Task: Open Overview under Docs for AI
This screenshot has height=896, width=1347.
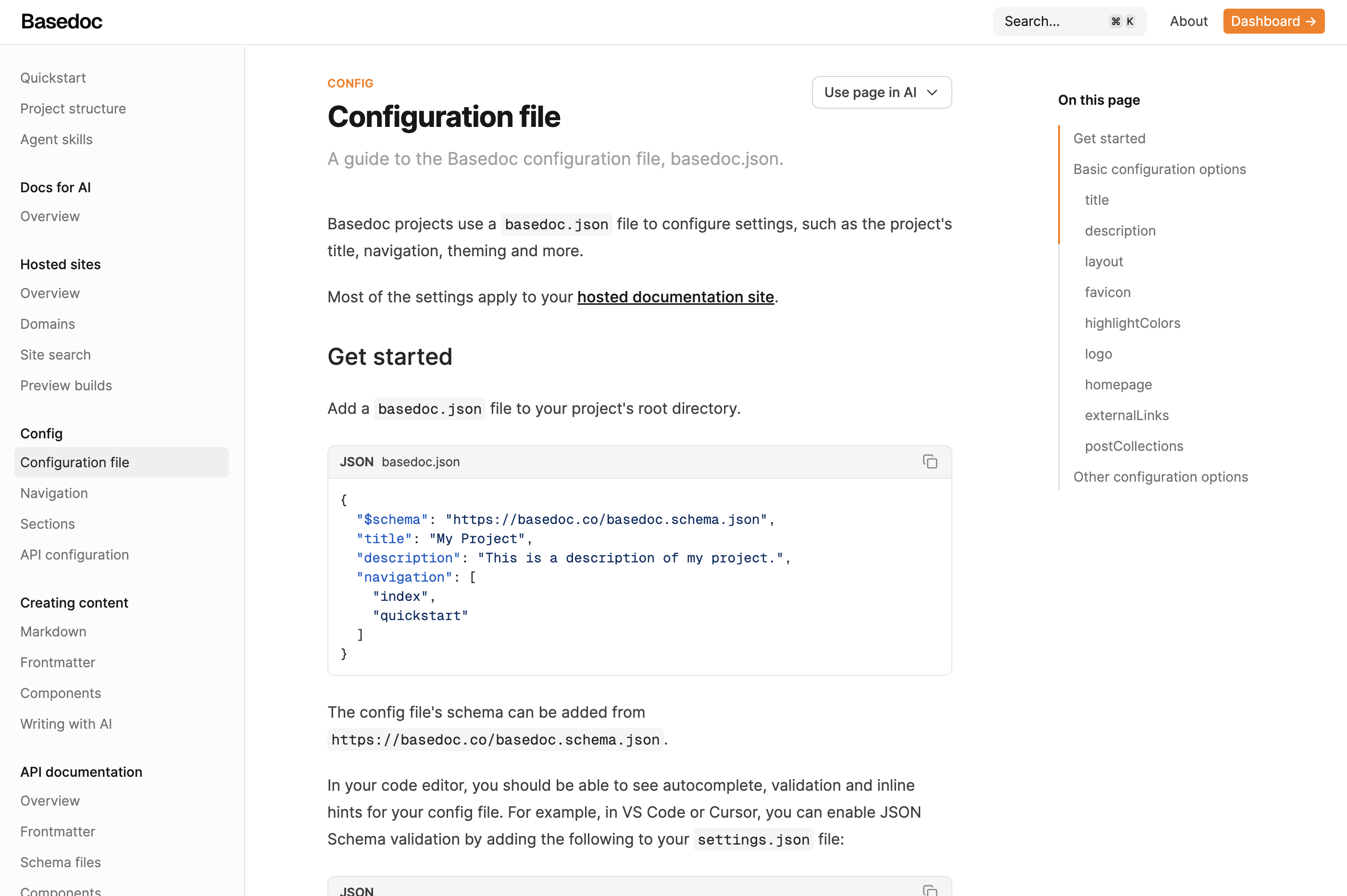Action: click(50, 217)
